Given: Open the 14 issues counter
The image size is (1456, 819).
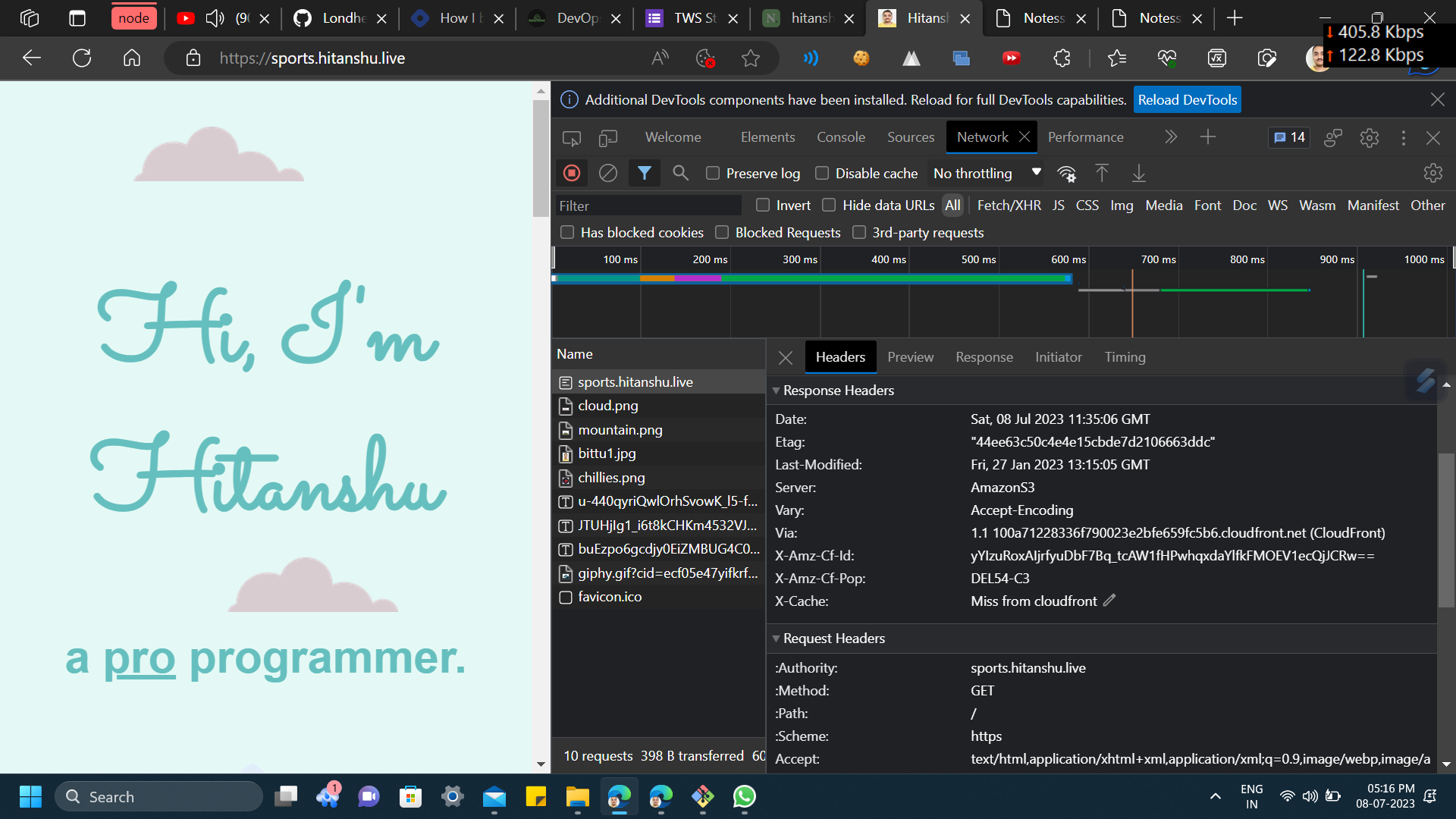Looking at the screenshot, I should click(1289, 137).
